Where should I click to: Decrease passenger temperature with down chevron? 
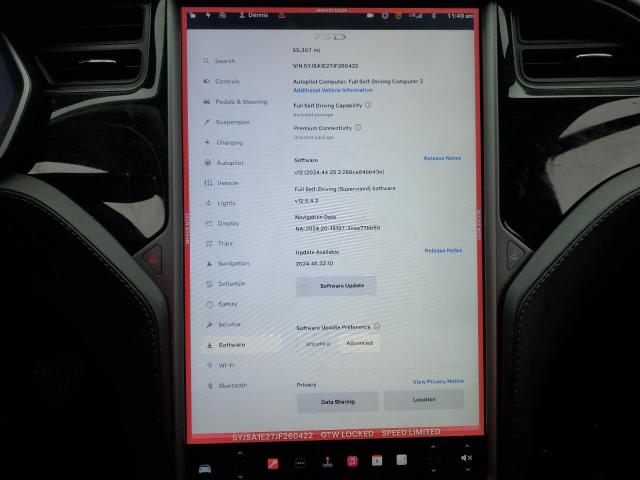(x=433, y=471)
